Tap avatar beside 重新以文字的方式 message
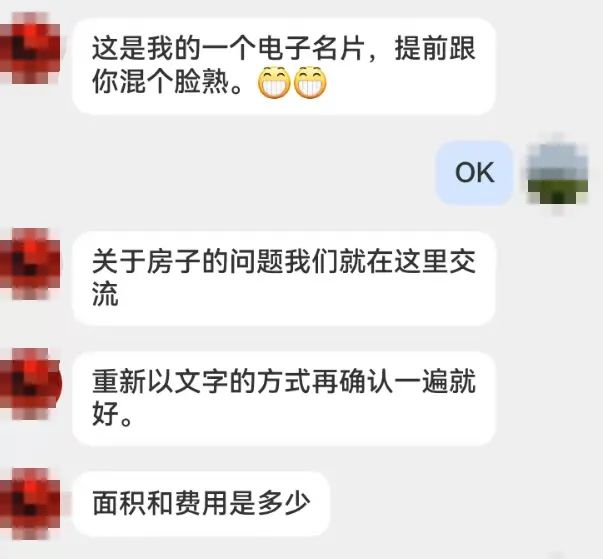Screen dimensions: 603x559 point(30,384)
